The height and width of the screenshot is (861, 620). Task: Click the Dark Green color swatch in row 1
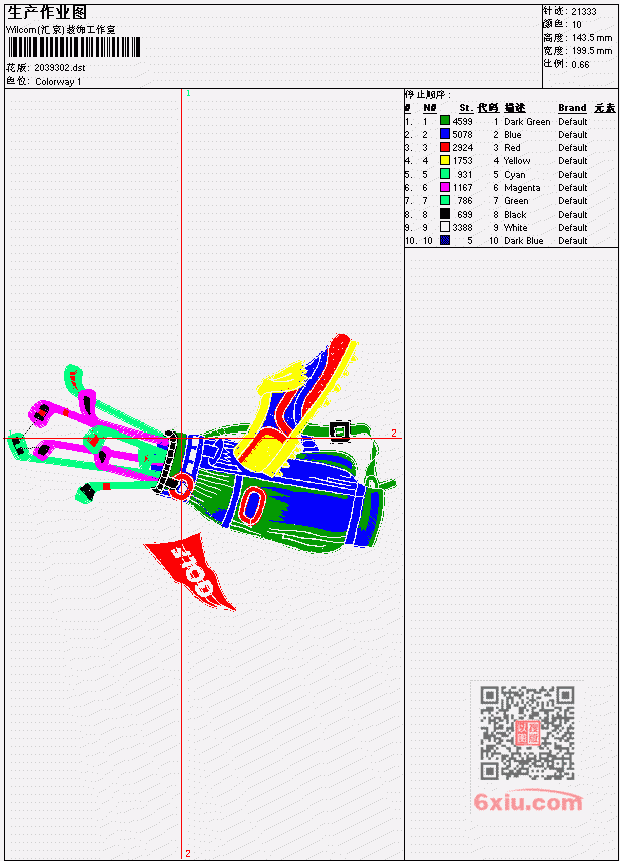click(445, 121)
